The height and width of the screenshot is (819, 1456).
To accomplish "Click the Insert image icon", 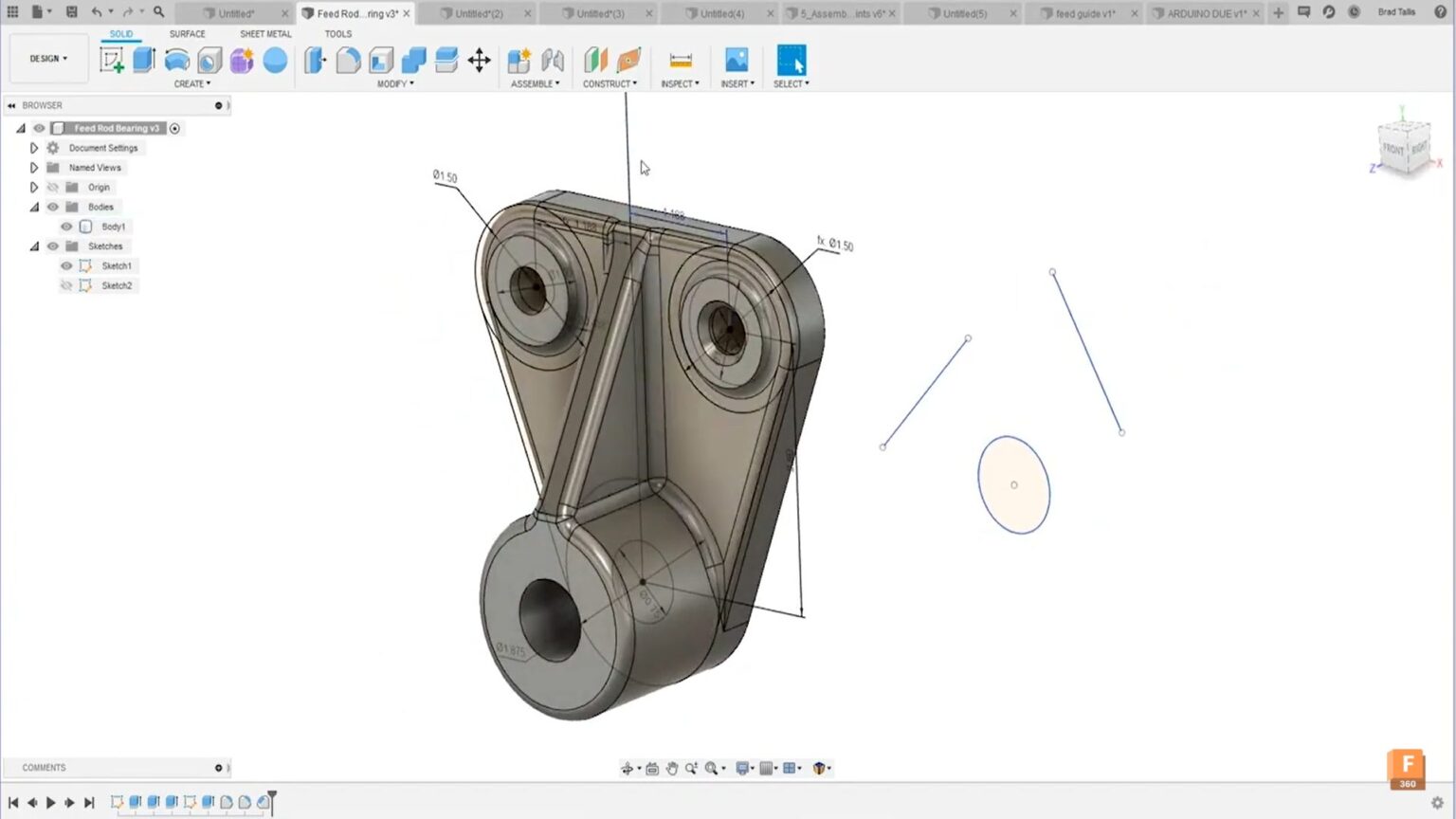I will 736,59.
